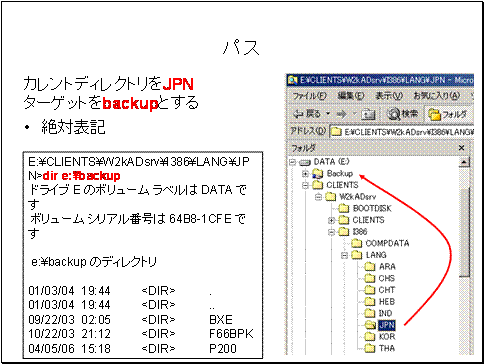Collapse the DATA (E:) drive node
This screenshot has height=364, width=484.
click(292, 162)
